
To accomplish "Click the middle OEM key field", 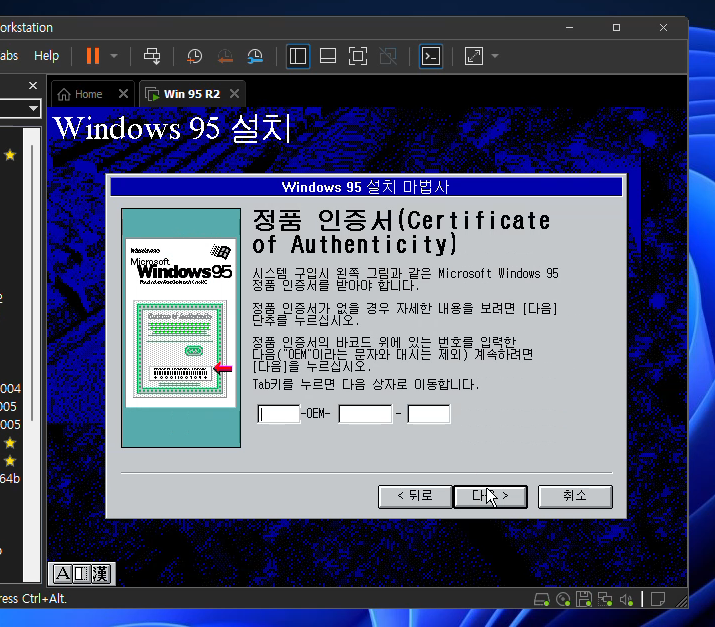I will [x=365, y=414].
